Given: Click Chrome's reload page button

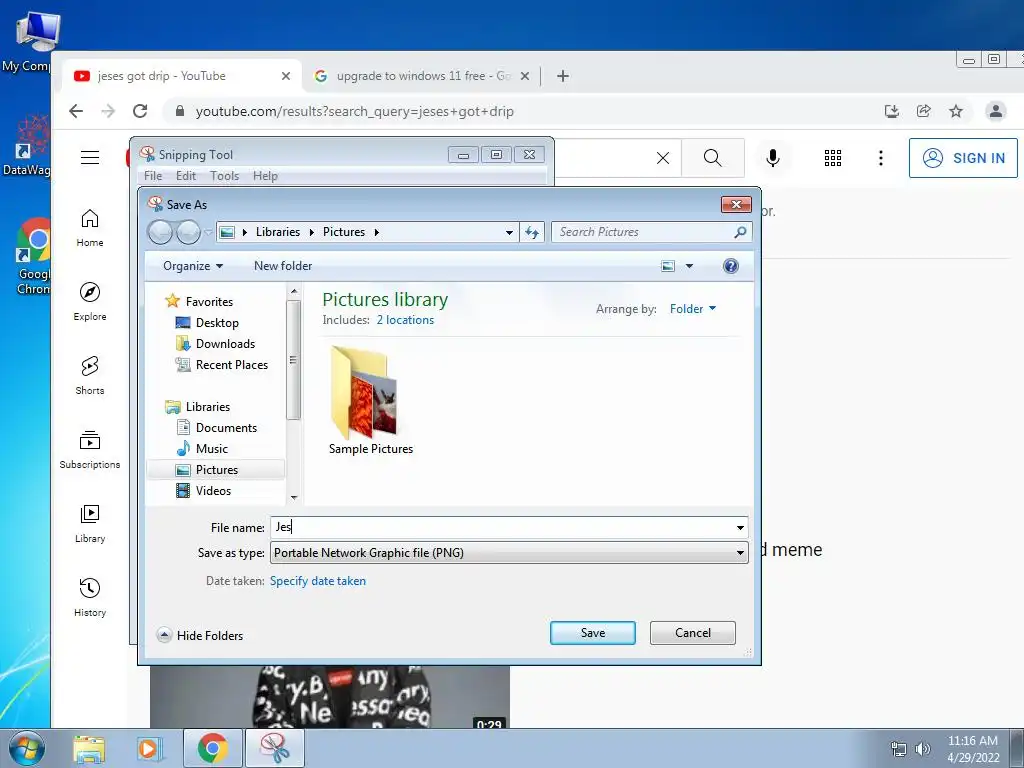Looking at the screenshot, I should tap(140, 111).
